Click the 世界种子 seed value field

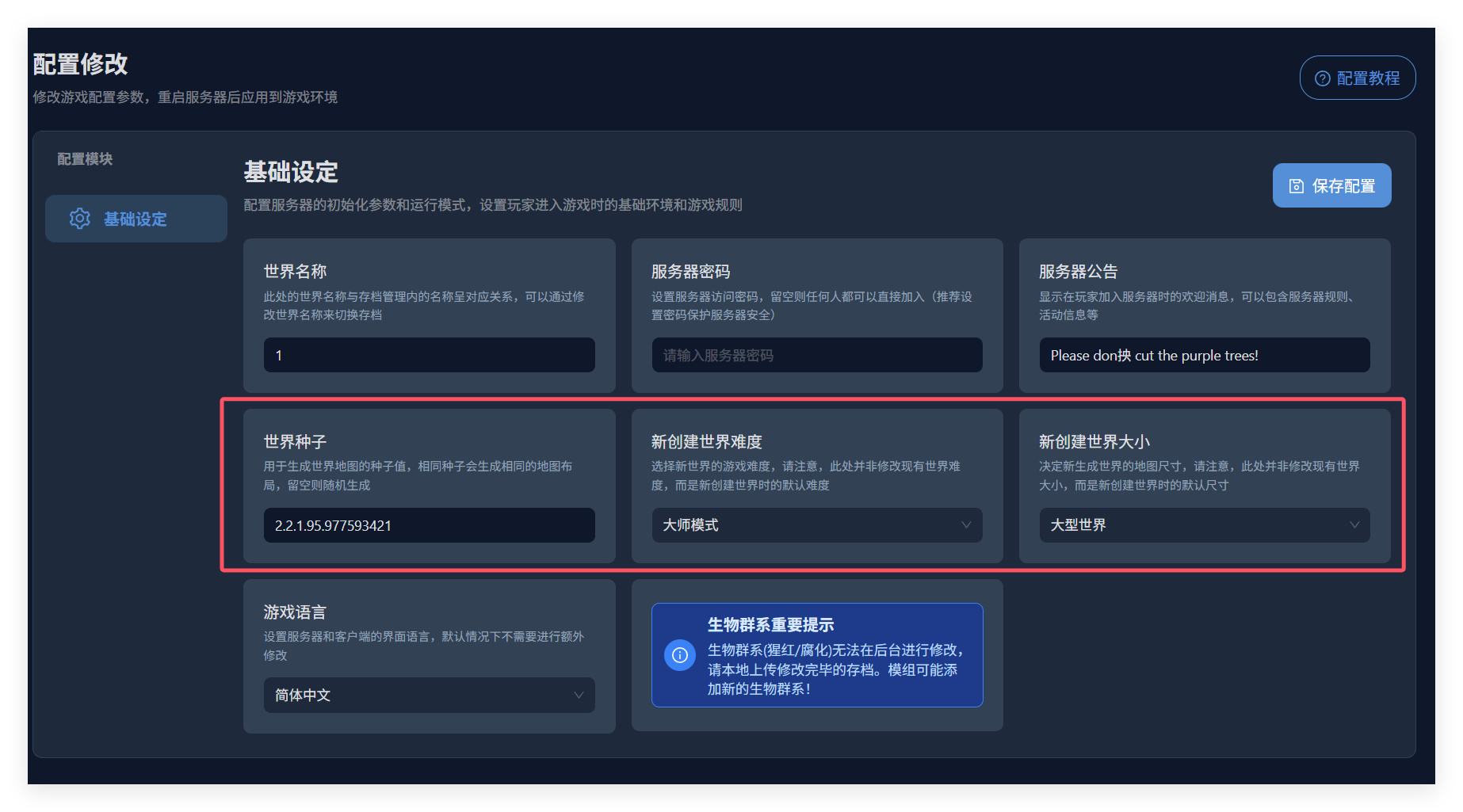tap(428, 525)
